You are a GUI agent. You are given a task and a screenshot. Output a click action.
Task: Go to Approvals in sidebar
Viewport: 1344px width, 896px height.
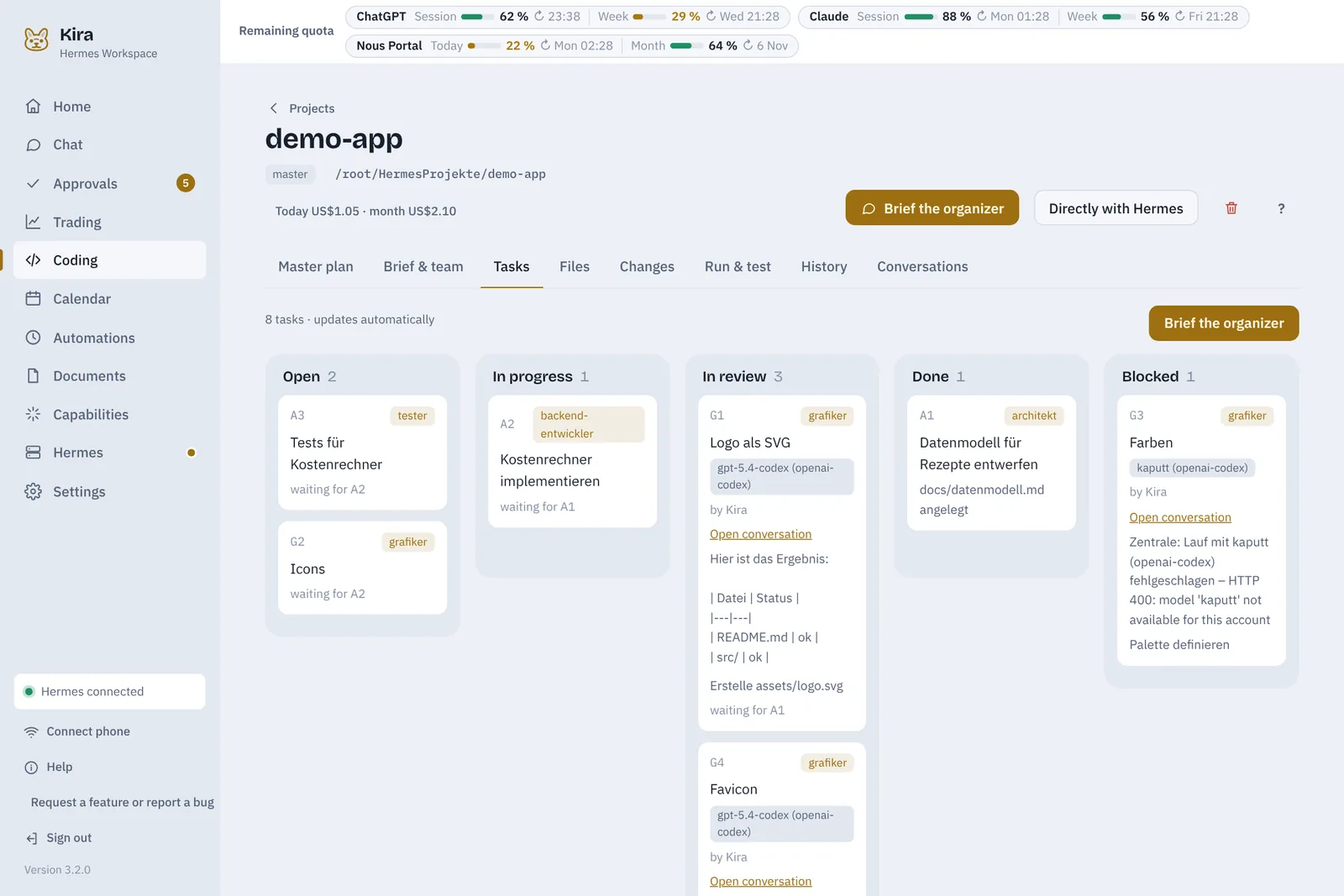coord(109,183)
